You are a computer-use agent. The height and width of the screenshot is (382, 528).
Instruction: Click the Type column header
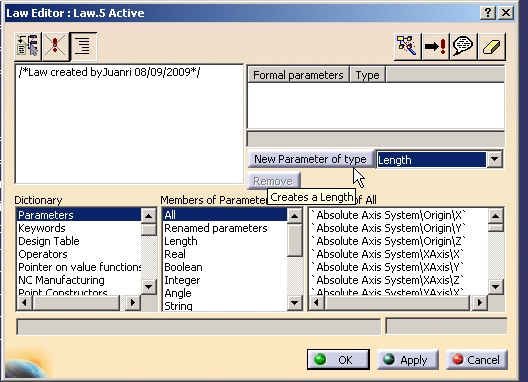pos(367,75)
